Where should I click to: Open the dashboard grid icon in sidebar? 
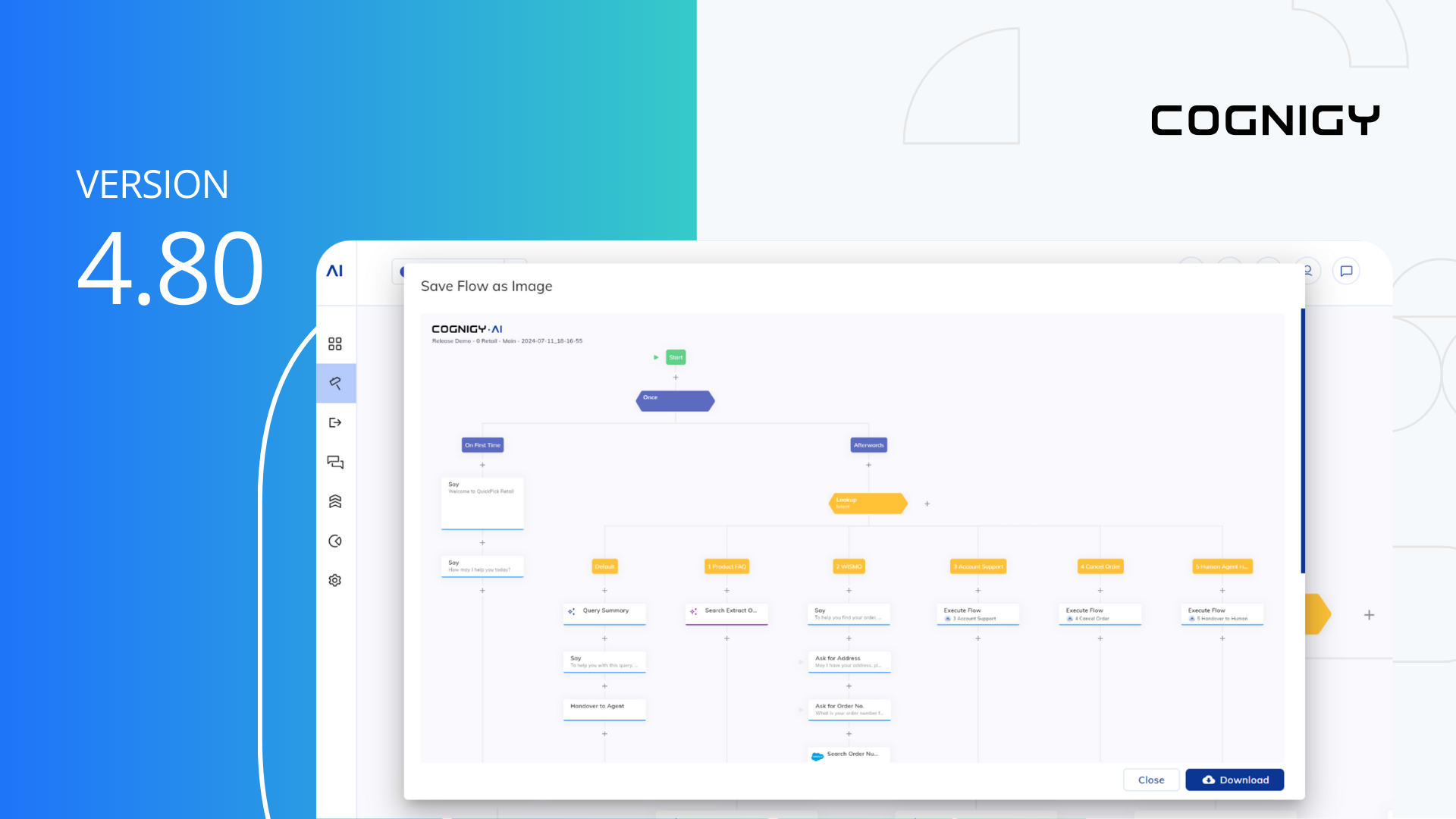336,344
